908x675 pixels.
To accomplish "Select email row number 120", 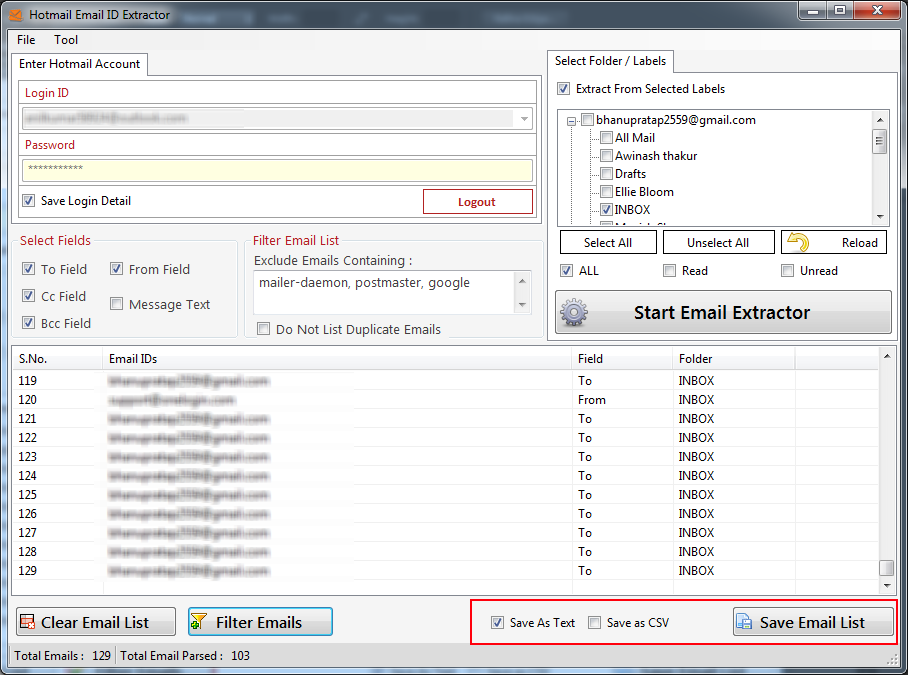I will tap(445, 399).
